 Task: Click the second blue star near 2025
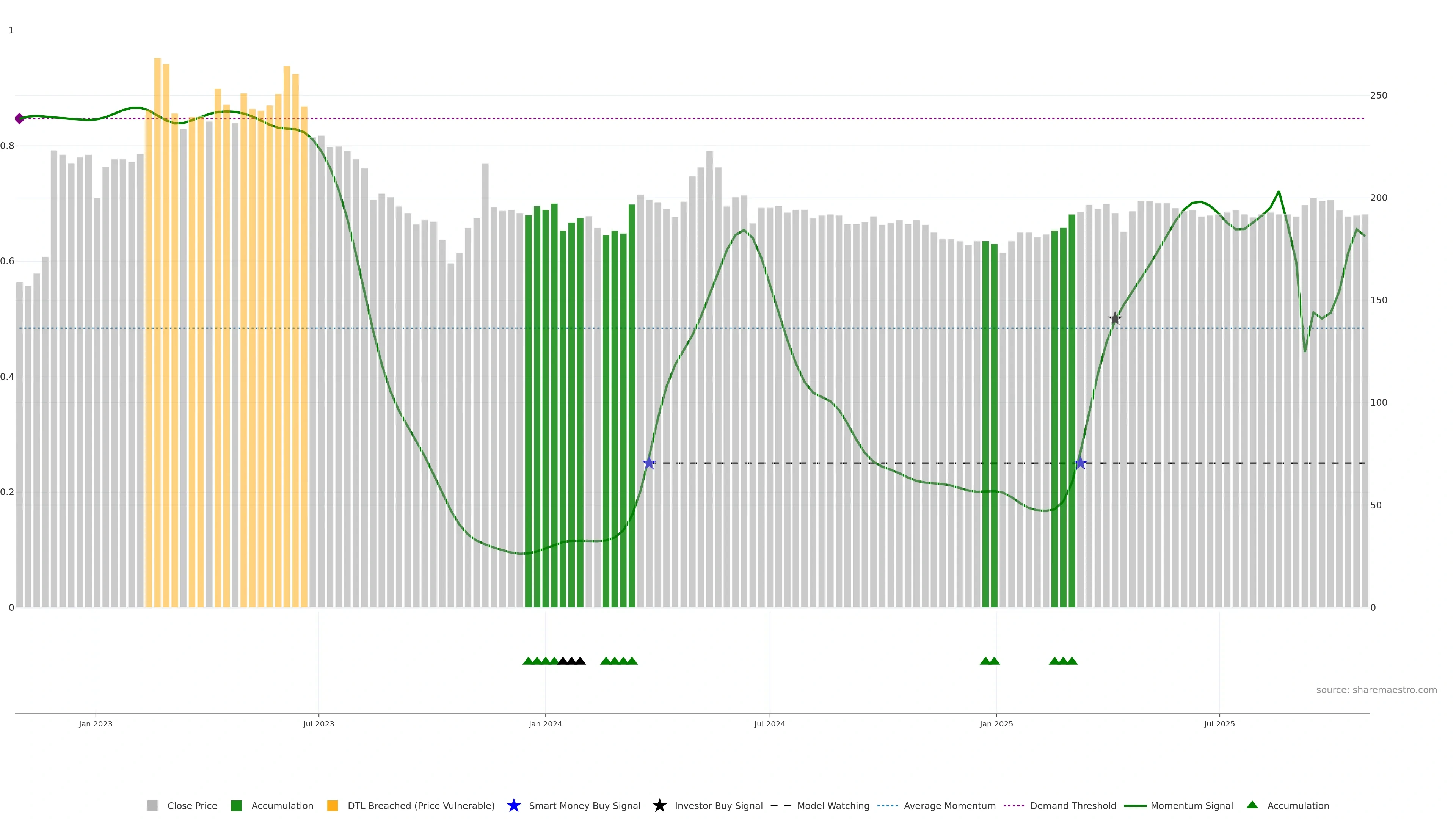(1080, 463)
